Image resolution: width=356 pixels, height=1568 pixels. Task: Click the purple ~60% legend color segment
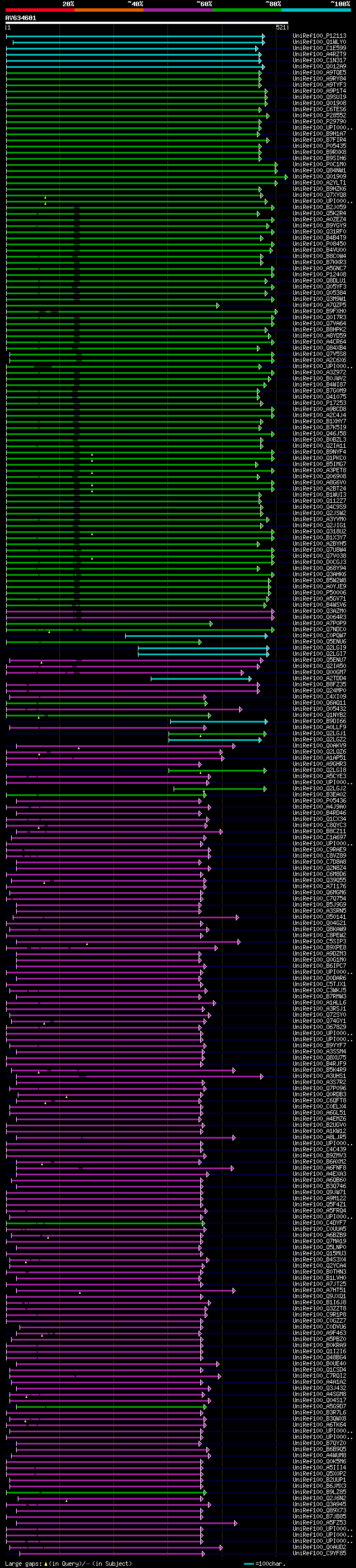177,10
